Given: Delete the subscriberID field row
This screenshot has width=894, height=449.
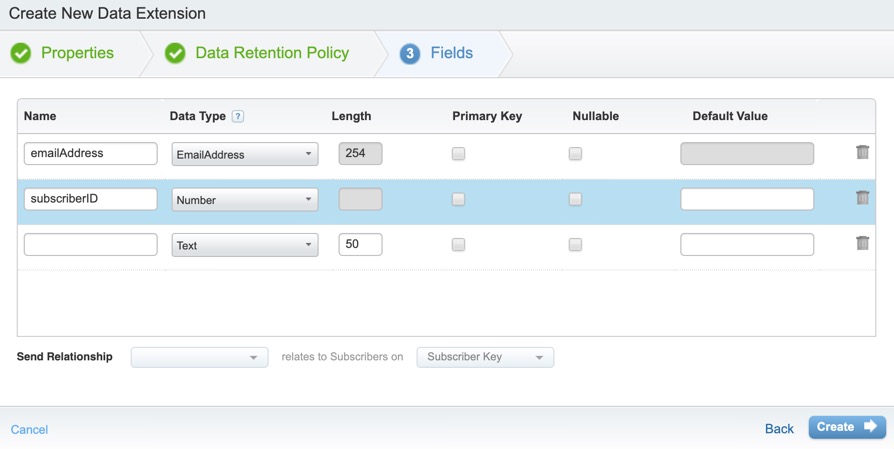Looking at the screenshot, I should (862, 198).
